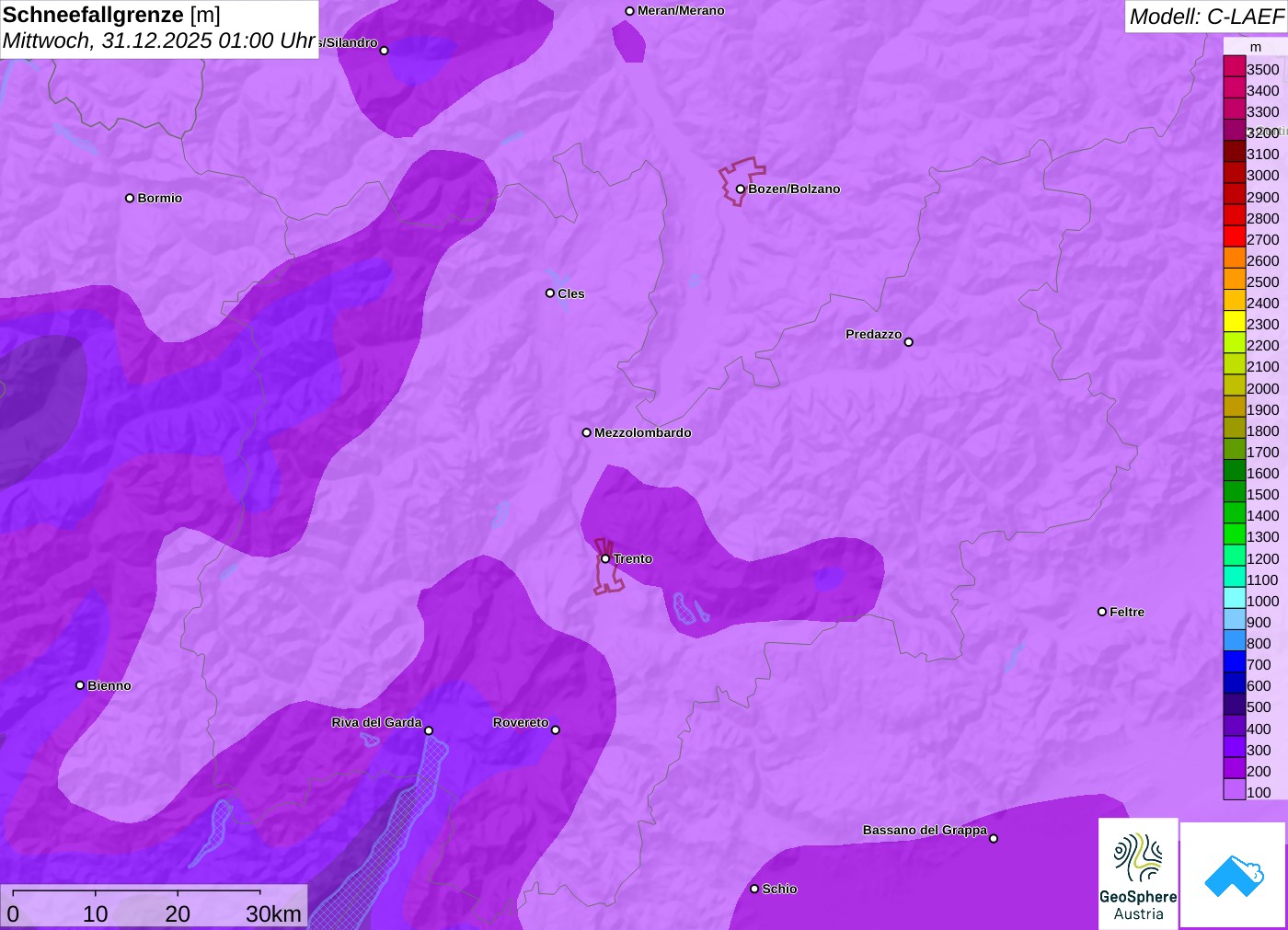
Task: Click the 2000 legend value
Action: tap(1262, 388)
